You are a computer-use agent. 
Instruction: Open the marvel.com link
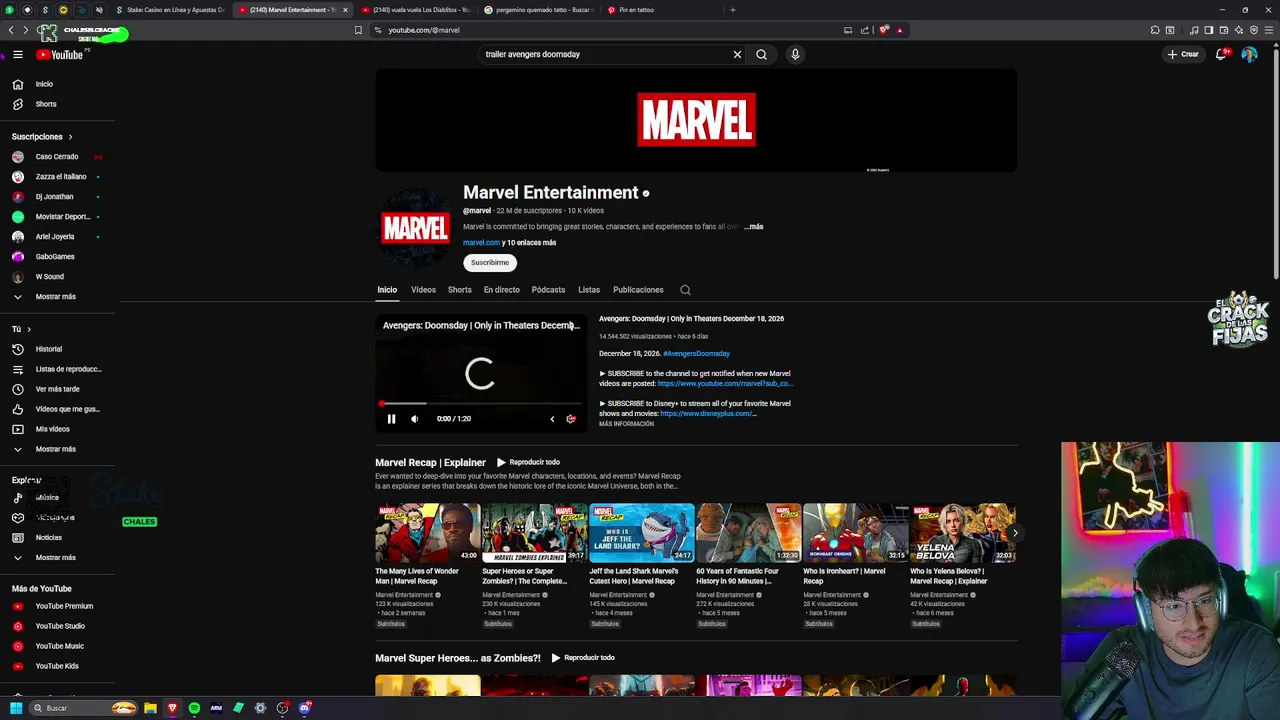(x=481, y=243)
